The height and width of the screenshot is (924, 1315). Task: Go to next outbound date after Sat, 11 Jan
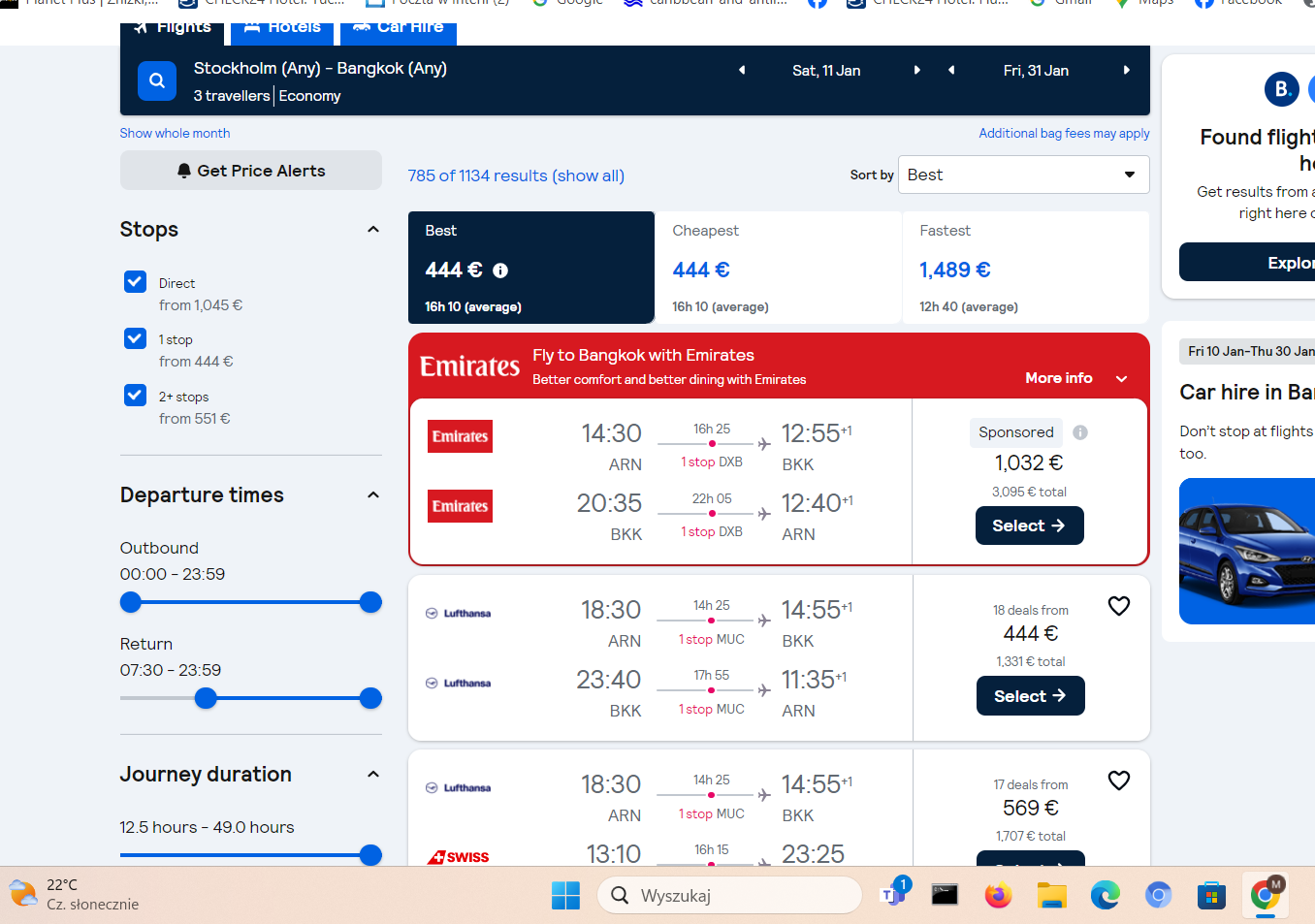click(916, 70)
